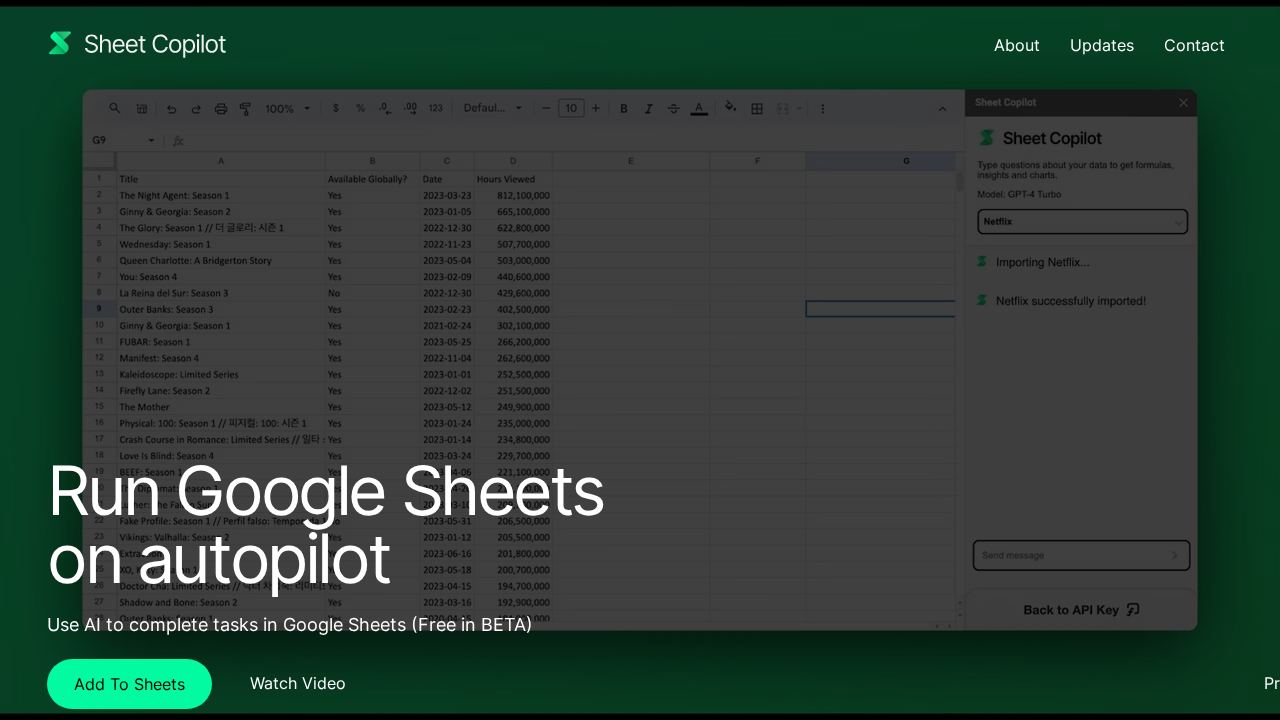This screenshot has width=1280, height=720.
Task: Click the Contact navigation item
Action: (1194, 45)
